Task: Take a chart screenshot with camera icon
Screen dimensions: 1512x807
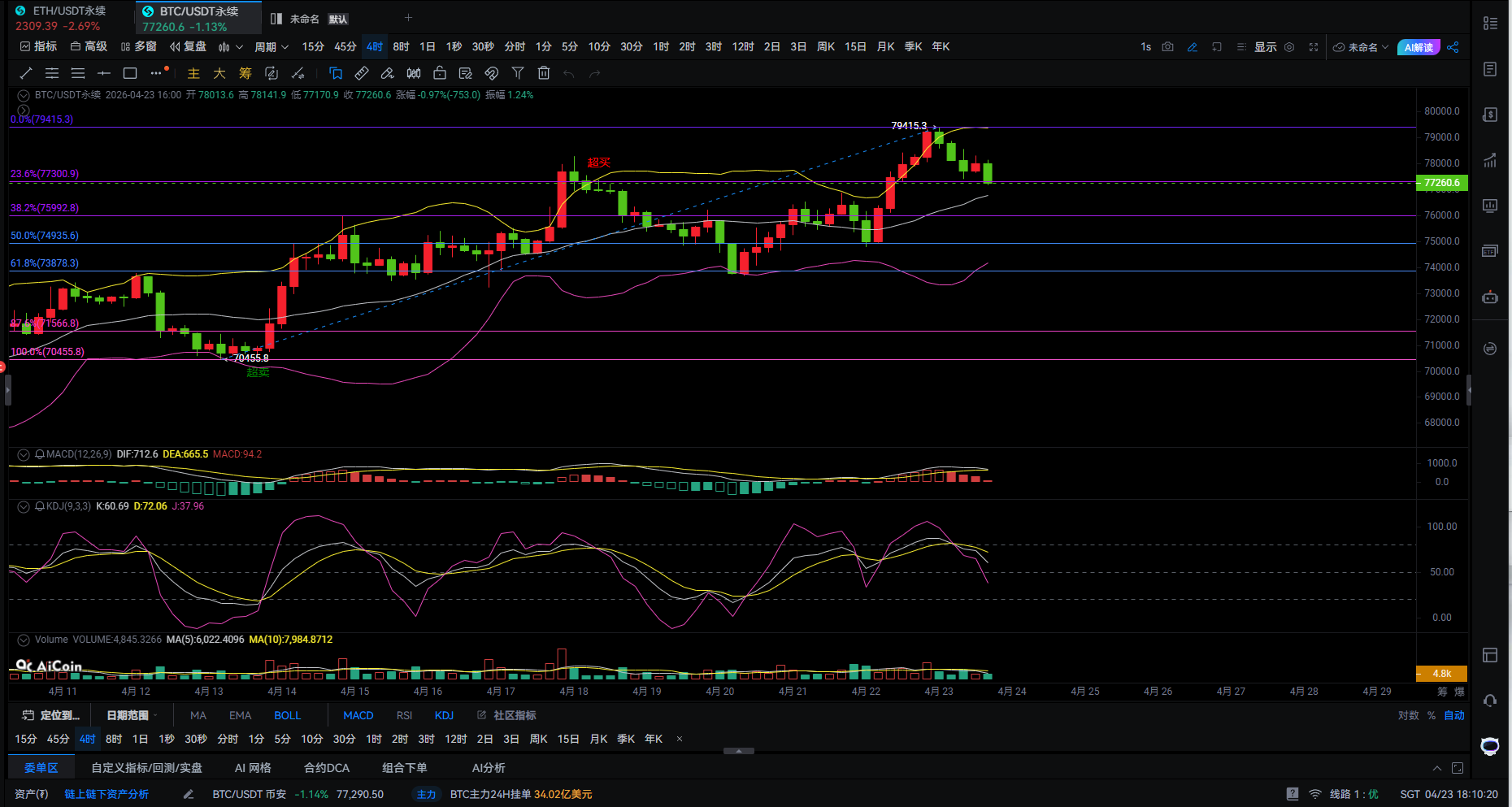Action: 1167,47
